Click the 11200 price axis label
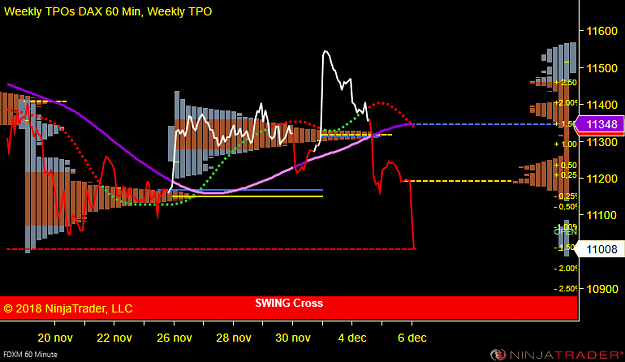Image resolution: width=625 pixels, height=362 pixels. 602,179
